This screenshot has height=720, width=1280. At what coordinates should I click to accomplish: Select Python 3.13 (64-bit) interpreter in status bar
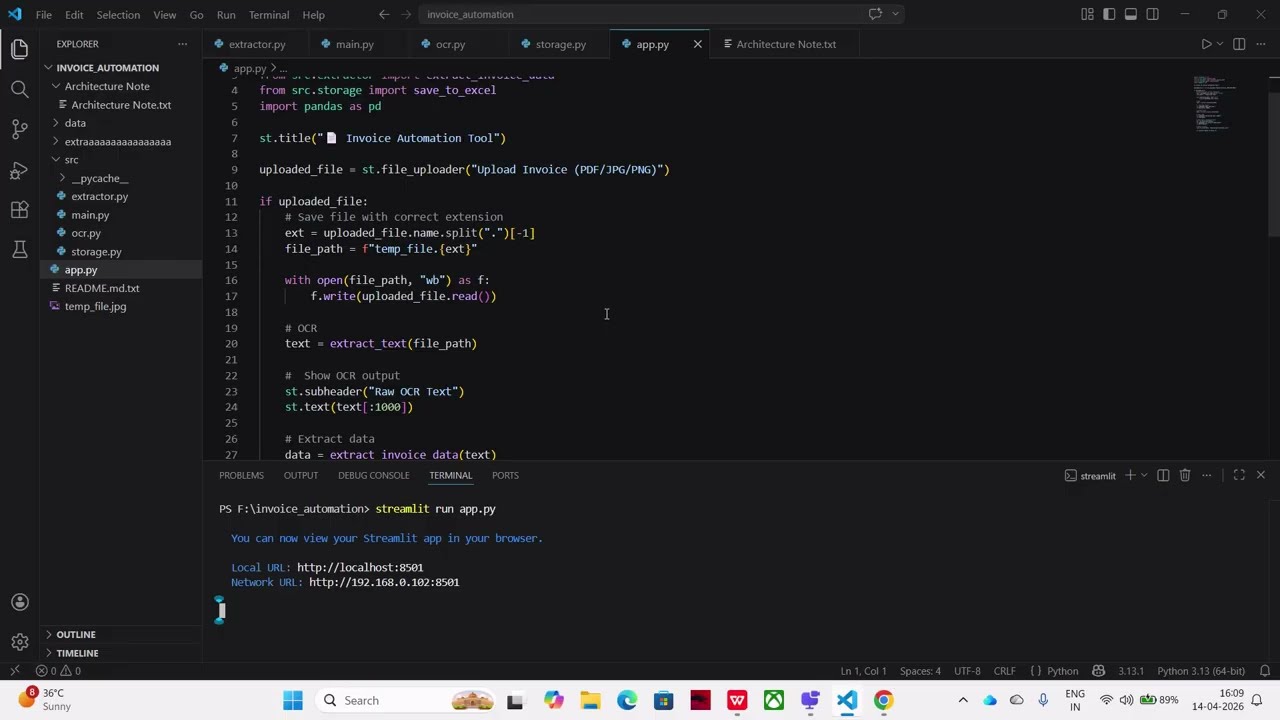point(1201,671)
